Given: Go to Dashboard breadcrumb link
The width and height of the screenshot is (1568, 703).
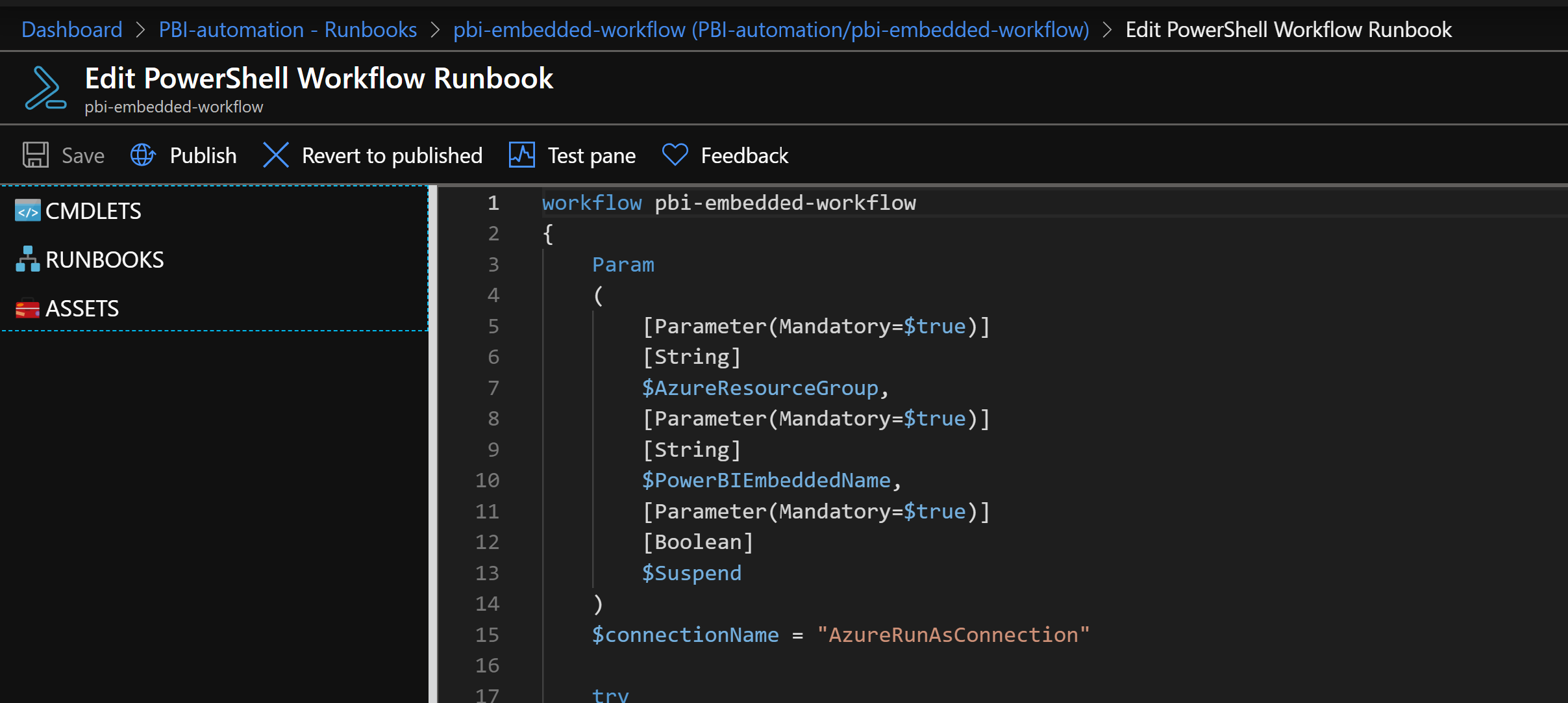Looking at the screenshot, I should [x=71, y=30].
